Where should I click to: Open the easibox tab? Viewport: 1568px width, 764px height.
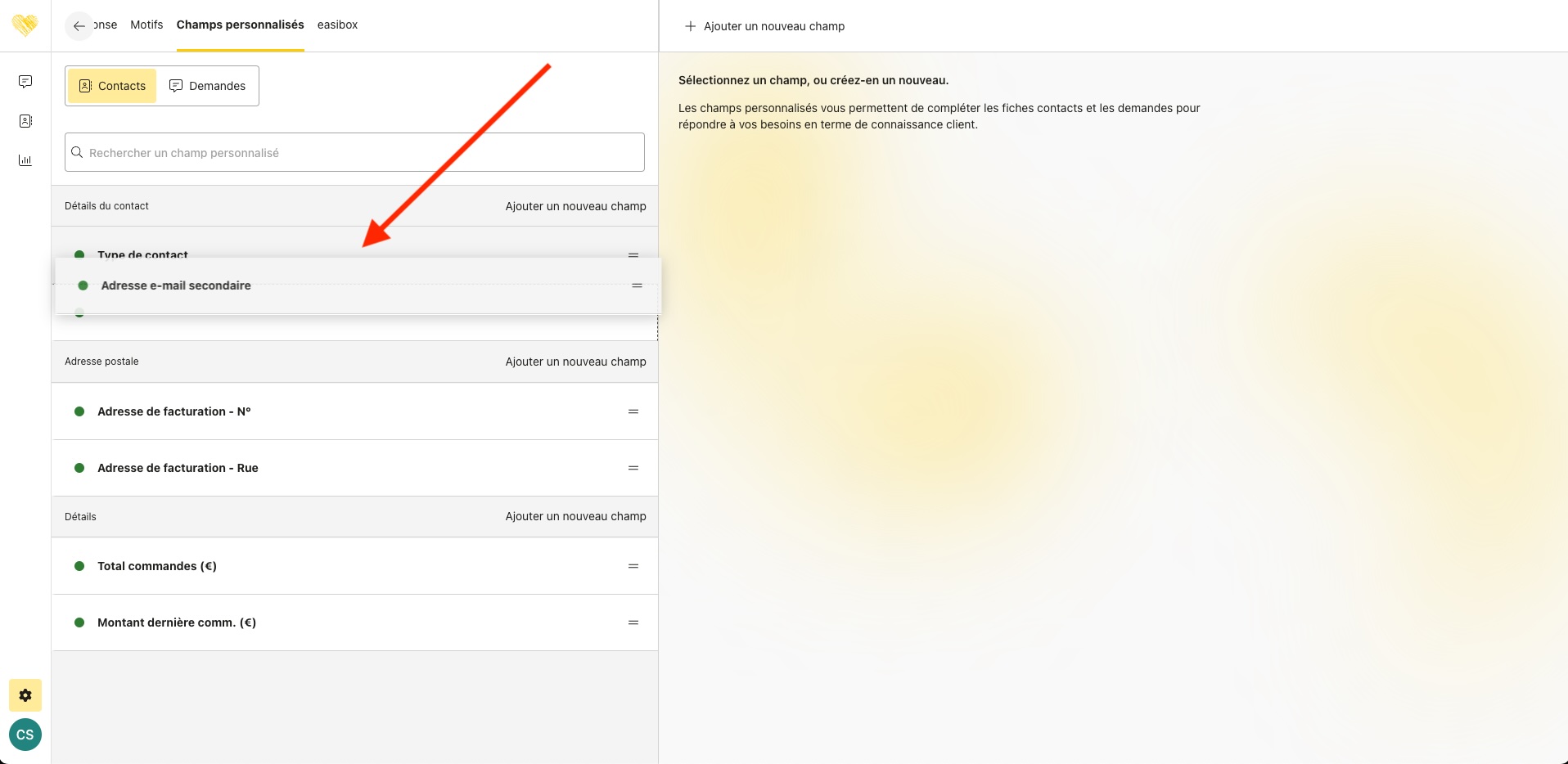point(337,25)
